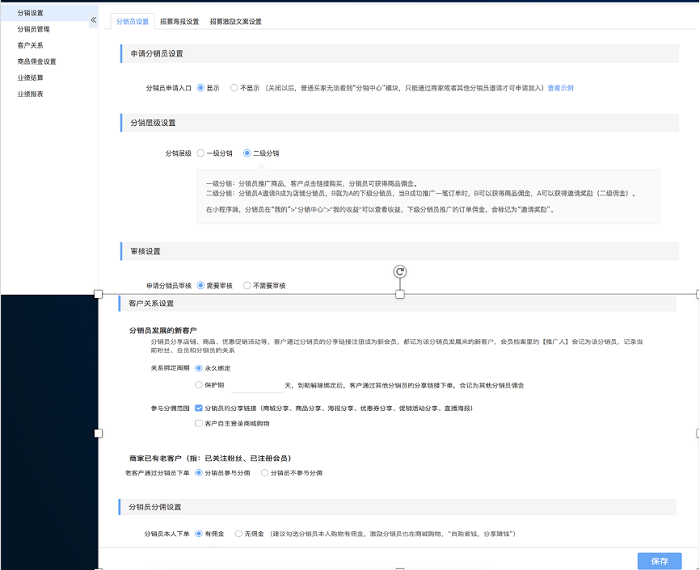Uncheck 分销员的分享链接 checkbox
The width and height of the screenshot is (700, 570).
coord(199,408)
